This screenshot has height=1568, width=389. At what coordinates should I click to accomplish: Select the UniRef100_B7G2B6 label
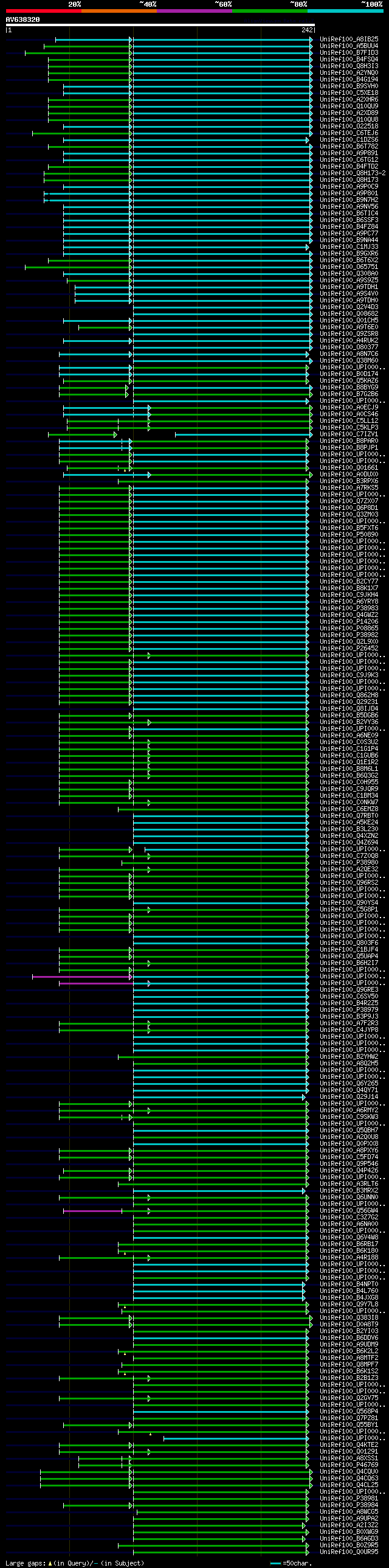pyautogui.click(x=349, y=394)
